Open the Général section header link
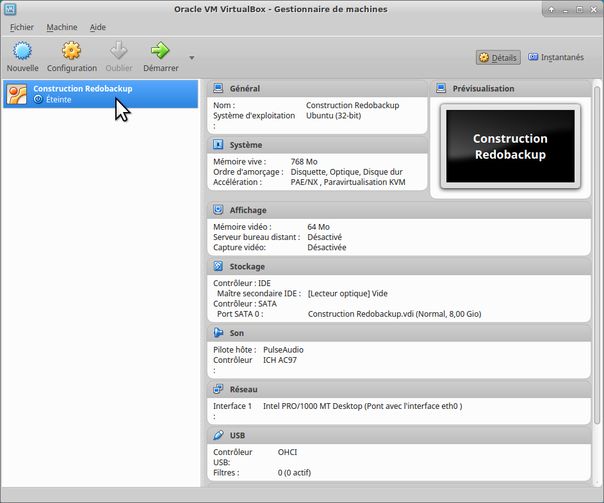This screenshot has height=503, width=604. pos(245,89)
